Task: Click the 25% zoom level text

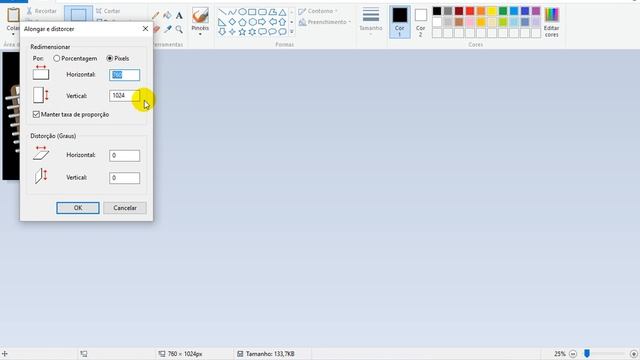Action: (560, 354)
